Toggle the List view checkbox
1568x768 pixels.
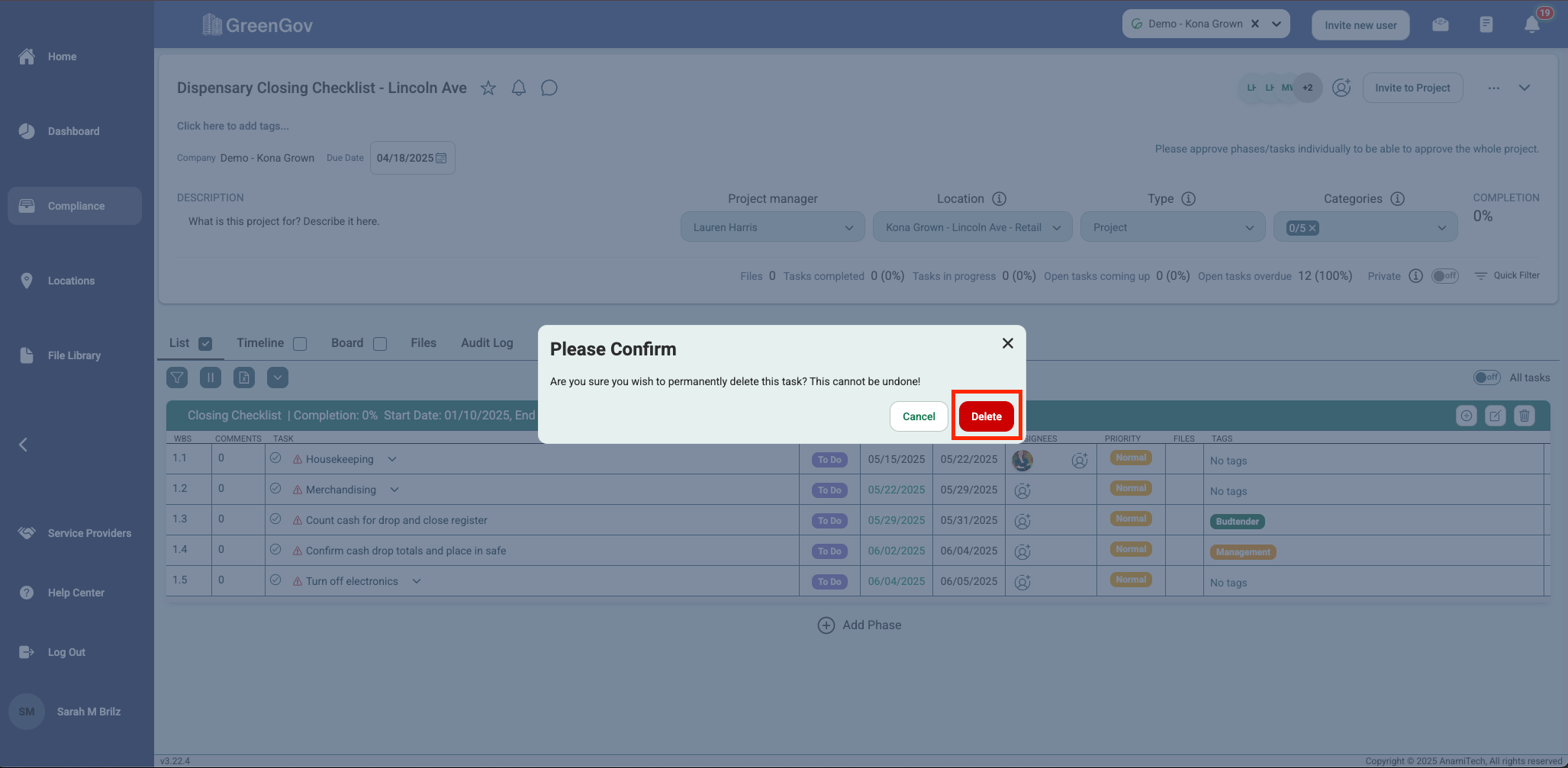(x=205, y=344)
